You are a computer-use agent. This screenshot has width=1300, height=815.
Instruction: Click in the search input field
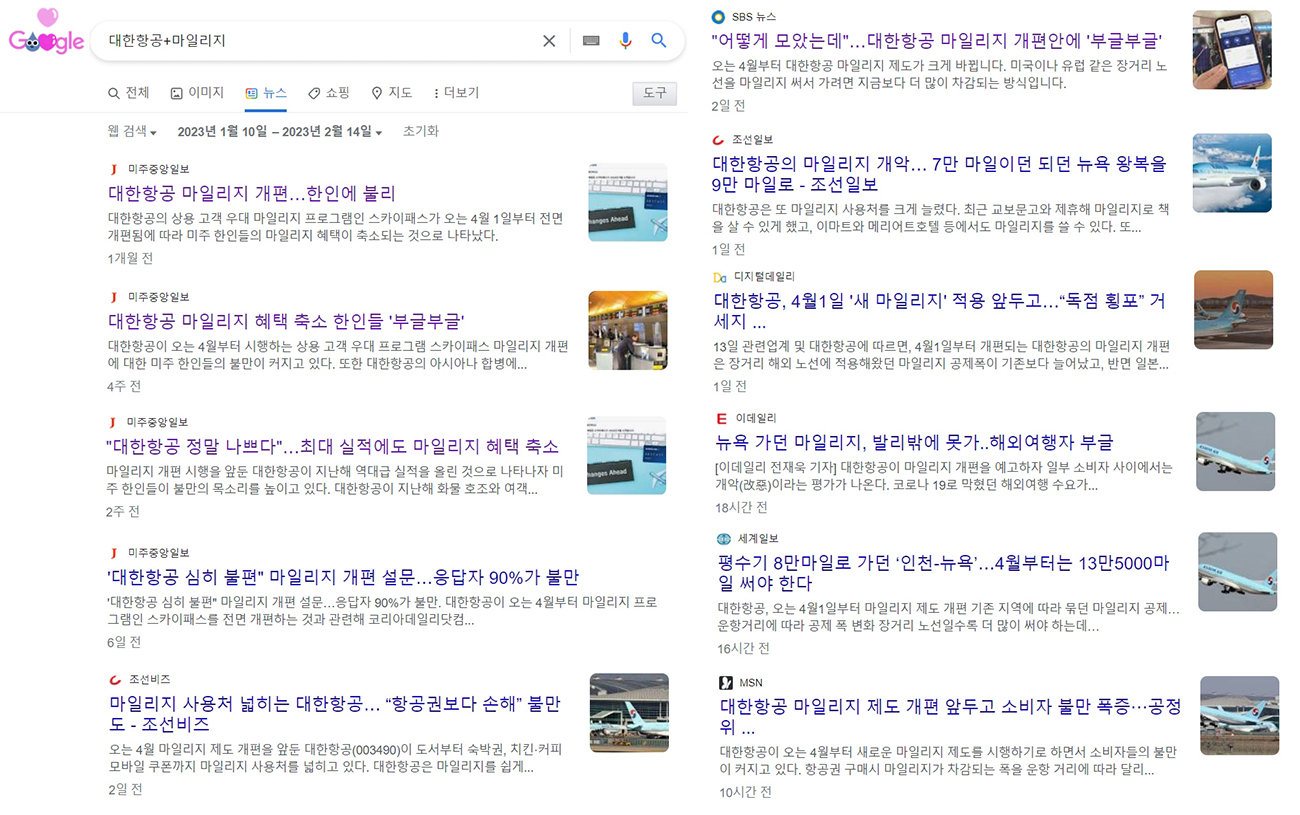[x=320, y=41]
